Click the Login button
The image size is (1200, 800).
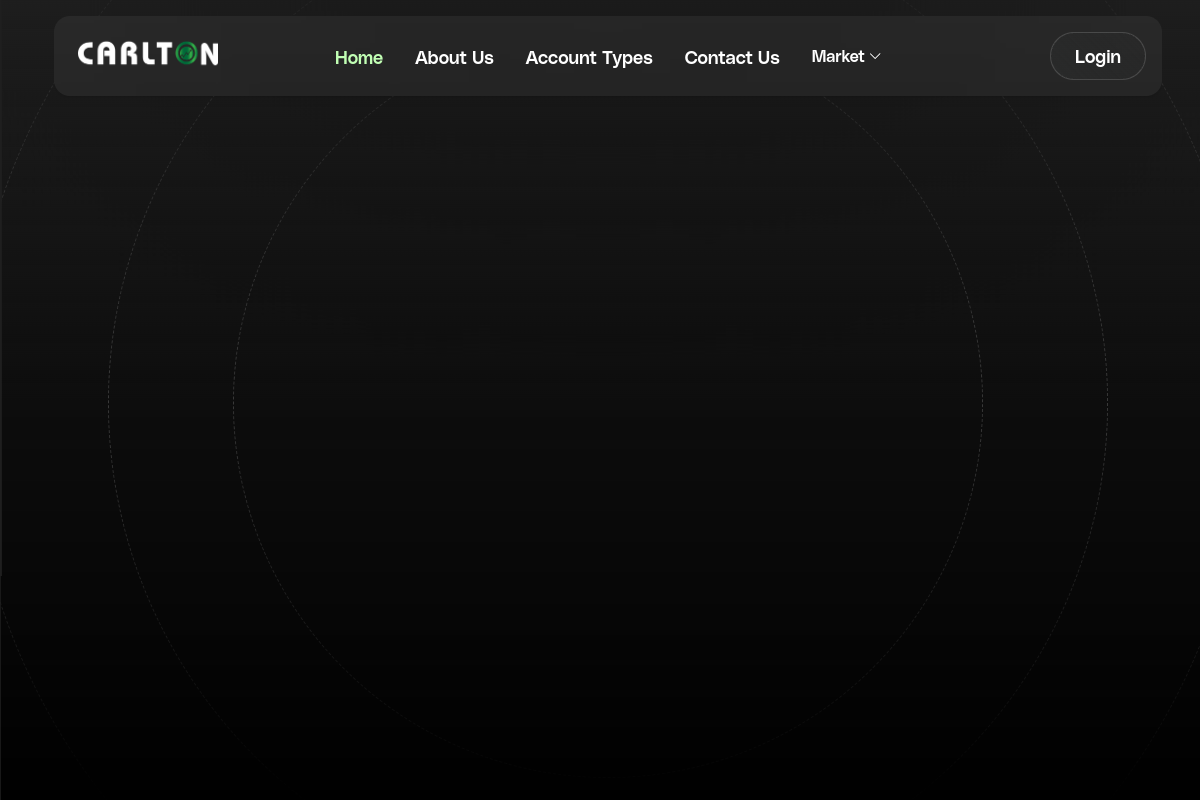tap(1098, 56)
